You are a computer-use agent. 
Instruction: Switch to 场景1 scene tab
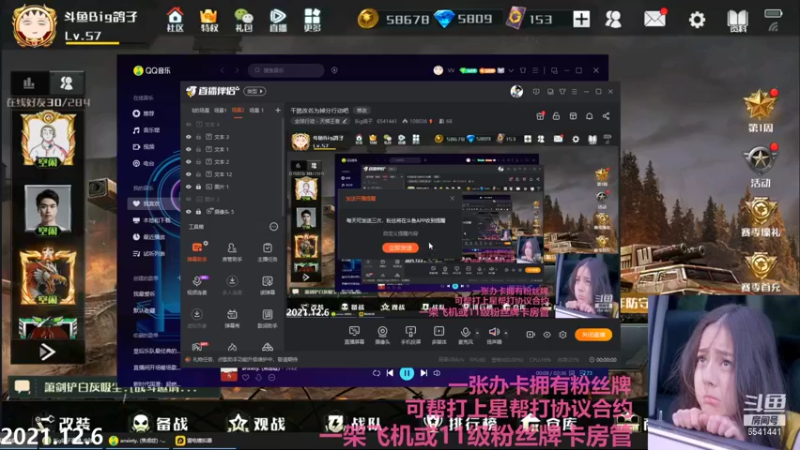(220, 110)
